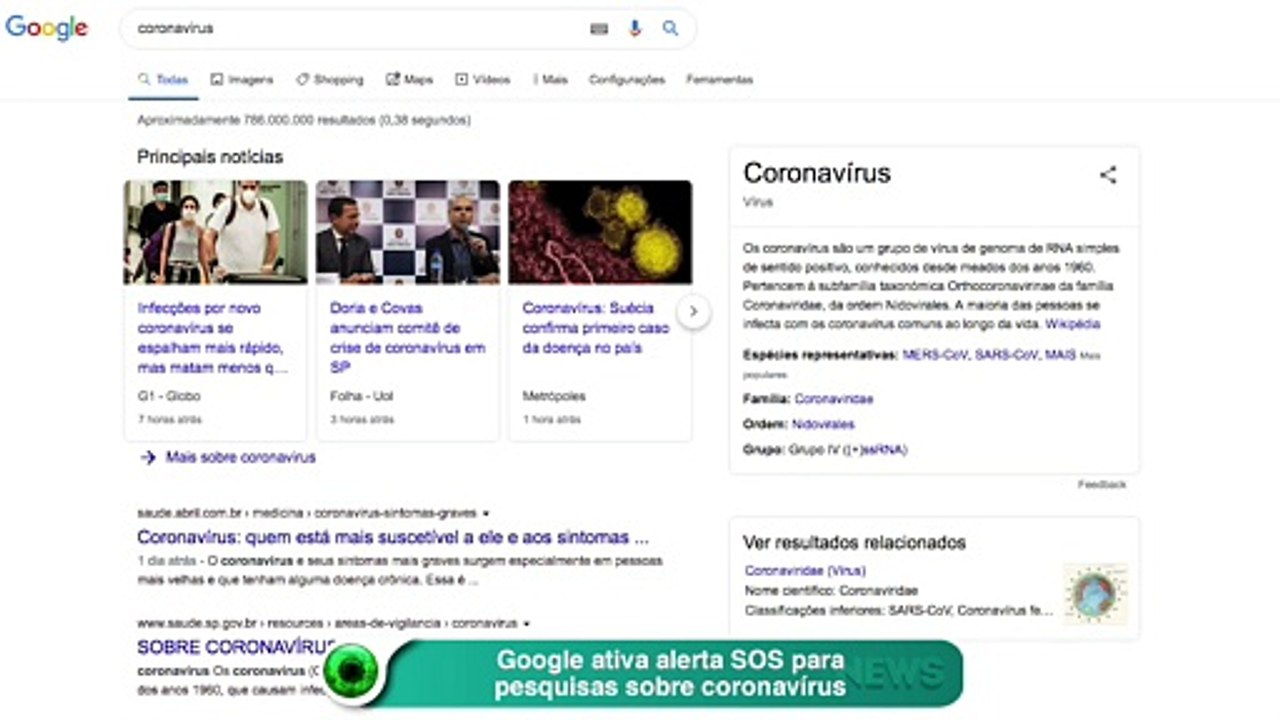Open 'SOBRE CORONAVÍRUS' search result
1280x720 pixels.
(x=237, y=647)
